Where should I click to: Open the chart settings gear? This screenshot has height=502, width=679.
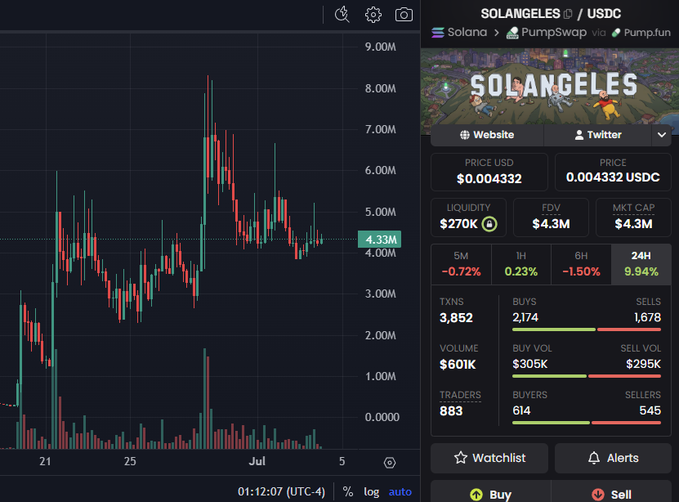373,15
